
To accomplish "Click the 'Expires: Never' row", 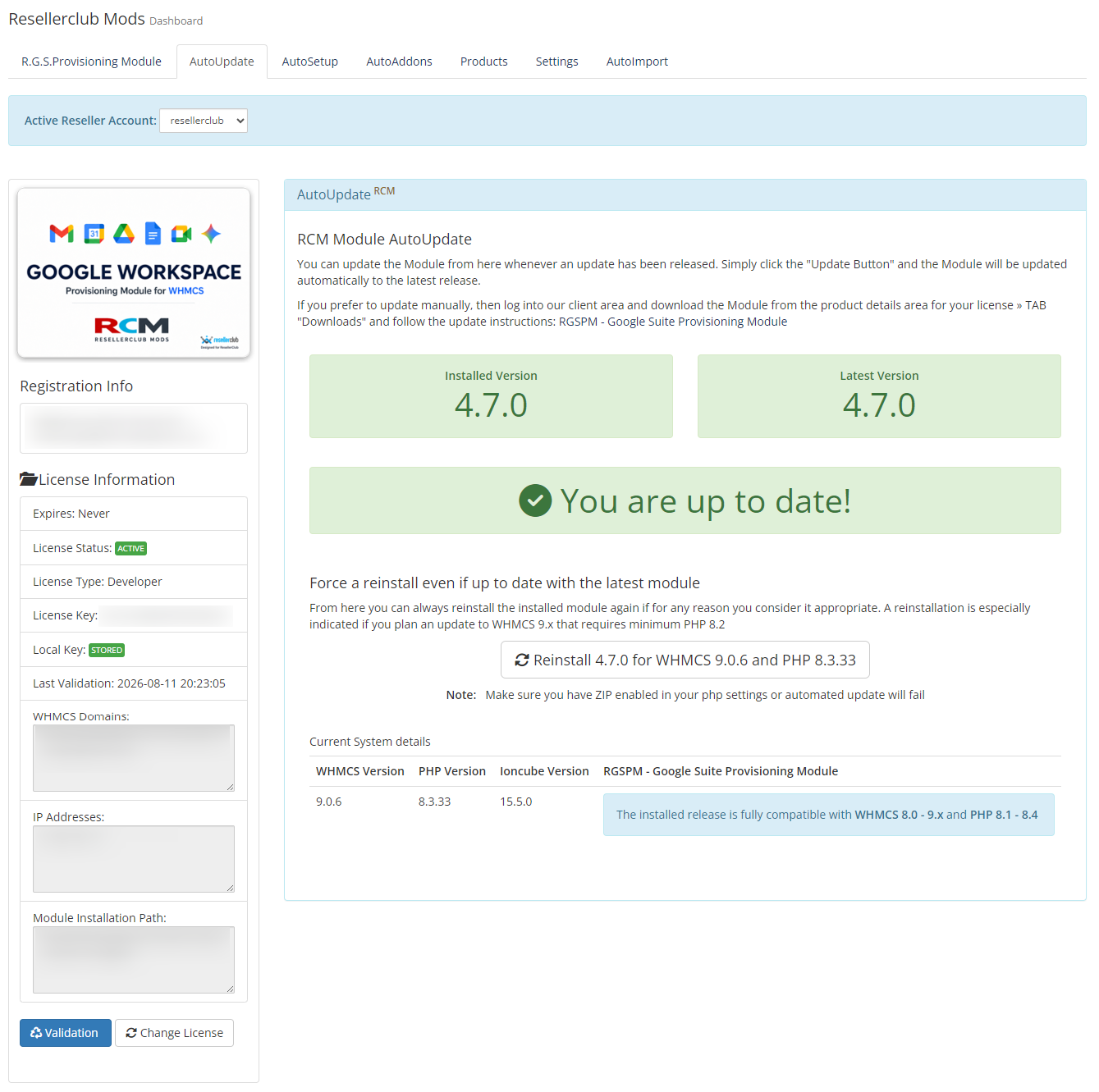I will [134, 514].
